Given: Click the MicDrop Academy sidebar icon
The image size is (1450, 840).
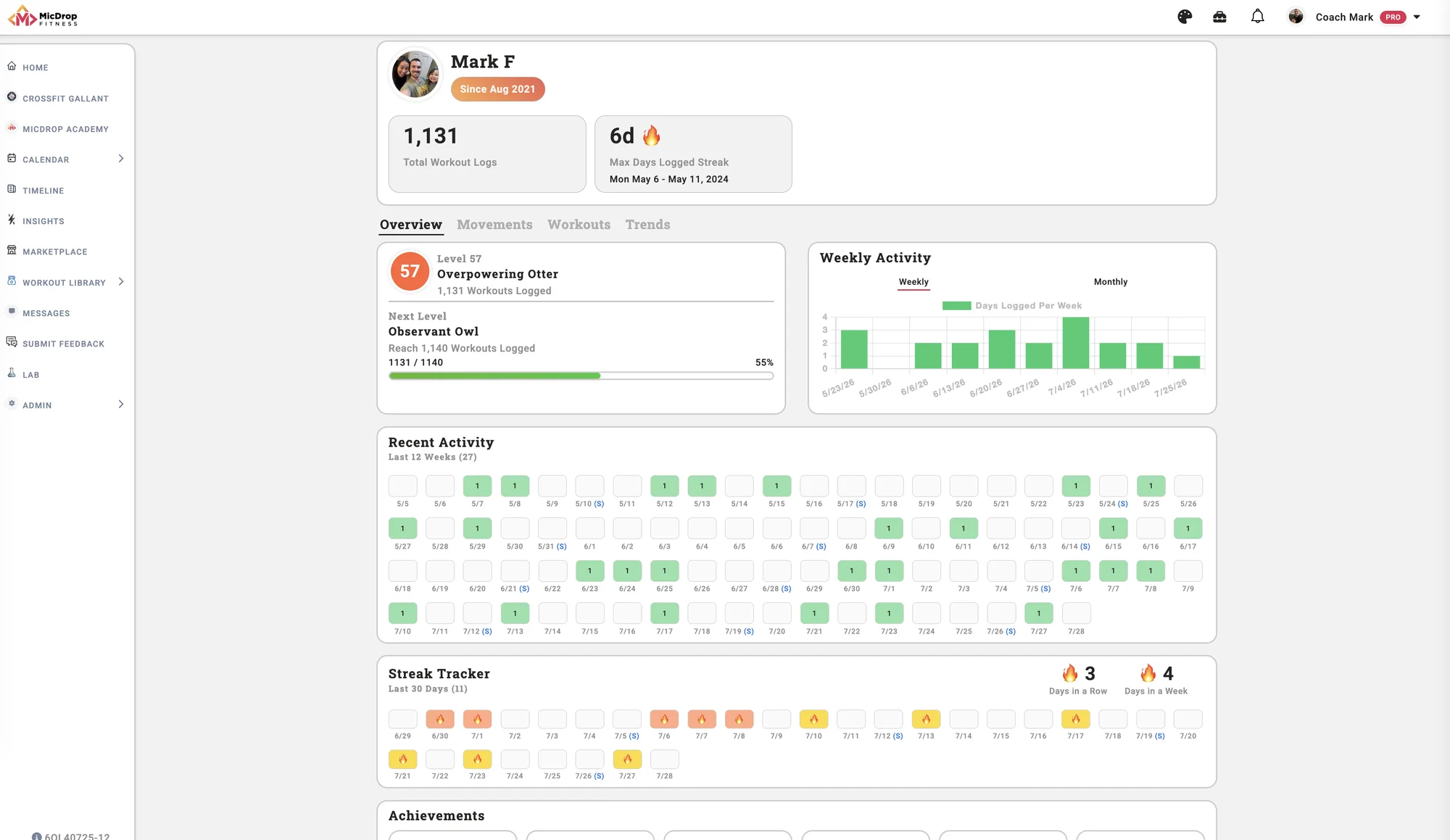Looking at the screenshot, I should (12, 128).
